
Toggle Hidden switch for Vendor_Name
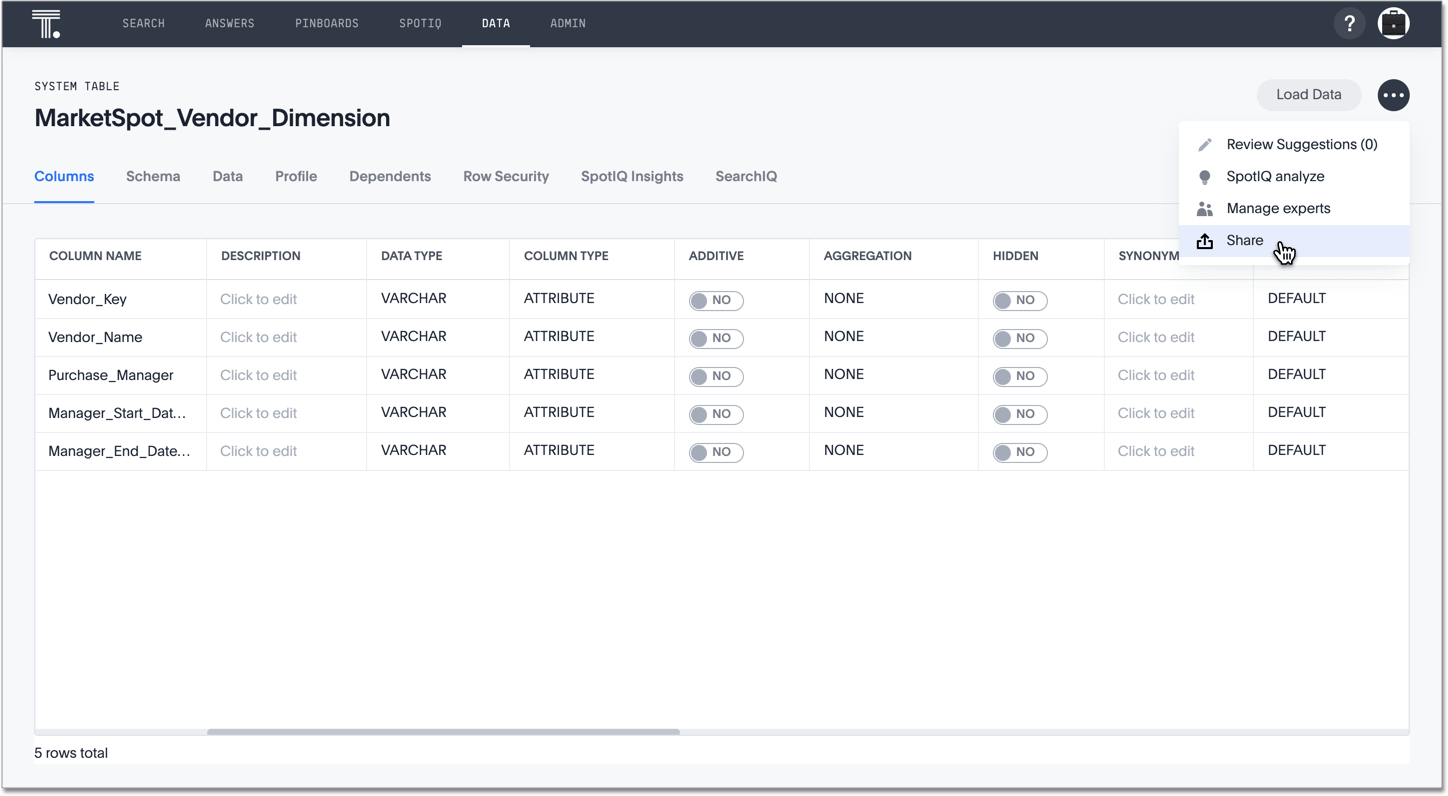click(1019, 338)
